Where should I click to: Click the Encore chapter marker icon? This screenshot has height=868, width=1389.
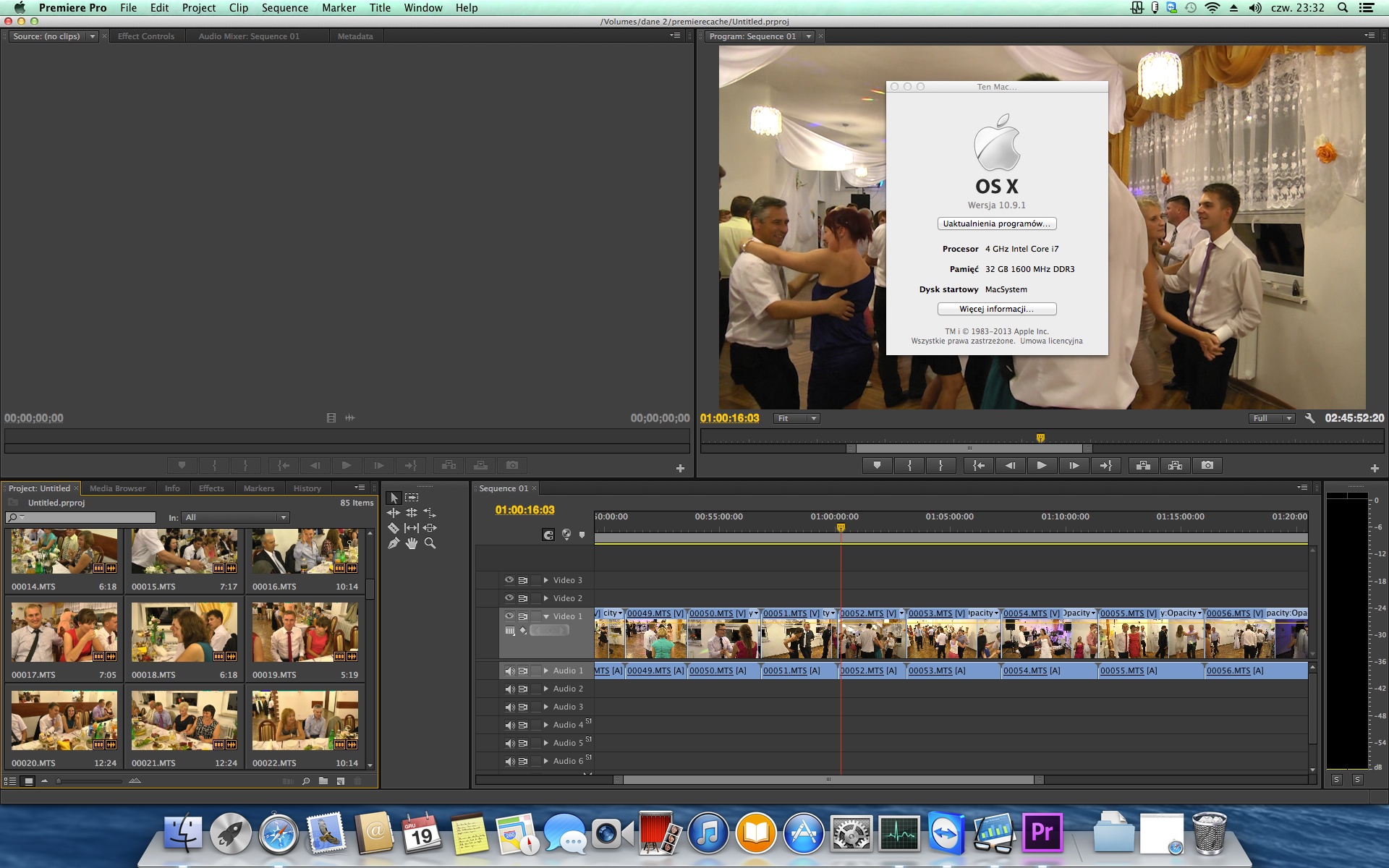click(566, 535)
